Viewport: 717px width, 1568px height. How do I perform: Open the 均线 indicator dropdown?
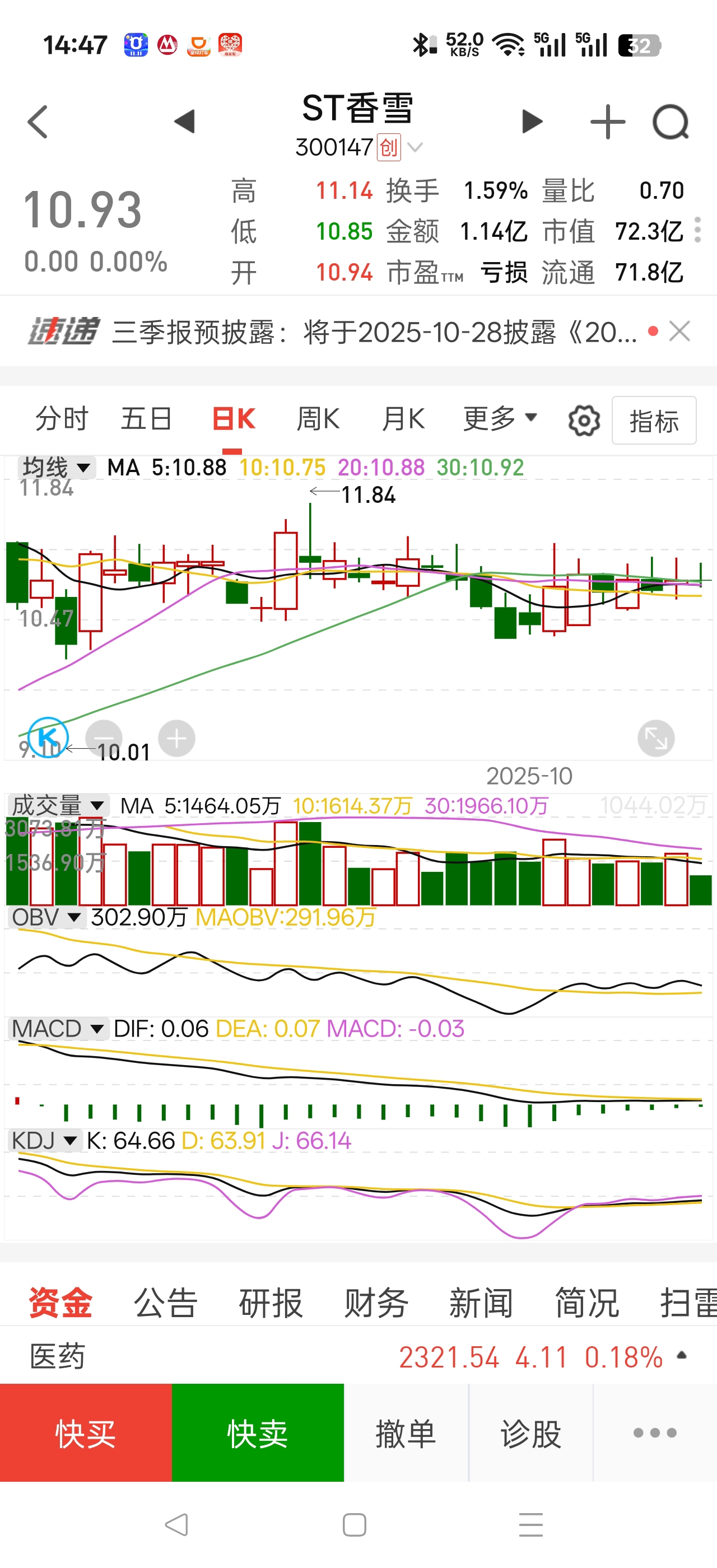tap(56, 468)
